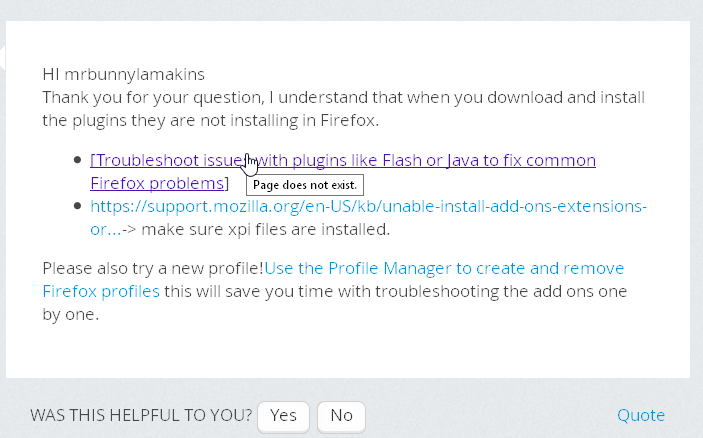Click the truncated 'or…' link continuation
Viewport: 703px width, 438px height.
(106, 230)
